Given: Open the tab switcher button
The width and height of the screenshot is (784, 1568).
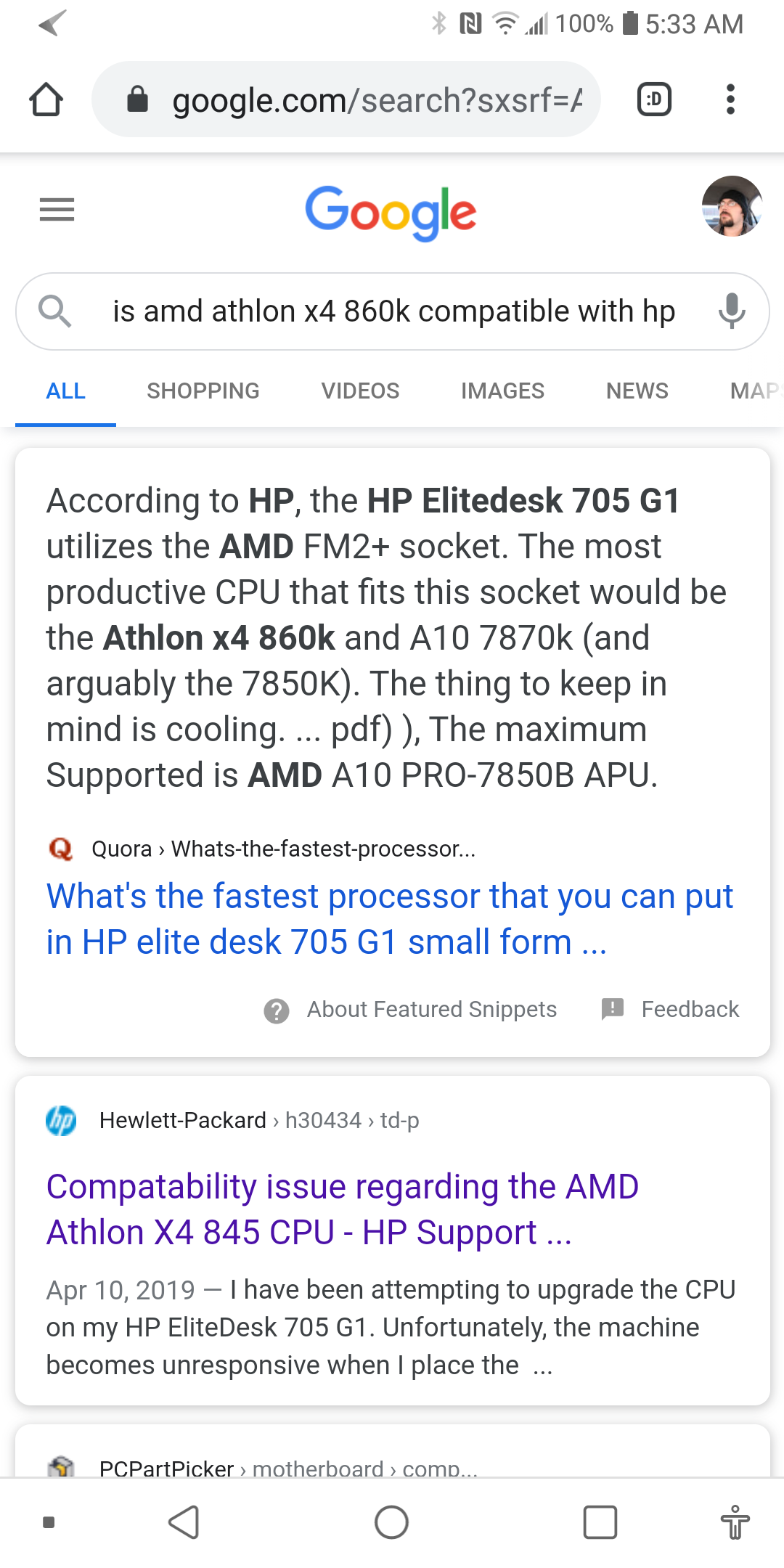Looking at the screenshot, I should [653, 99].
